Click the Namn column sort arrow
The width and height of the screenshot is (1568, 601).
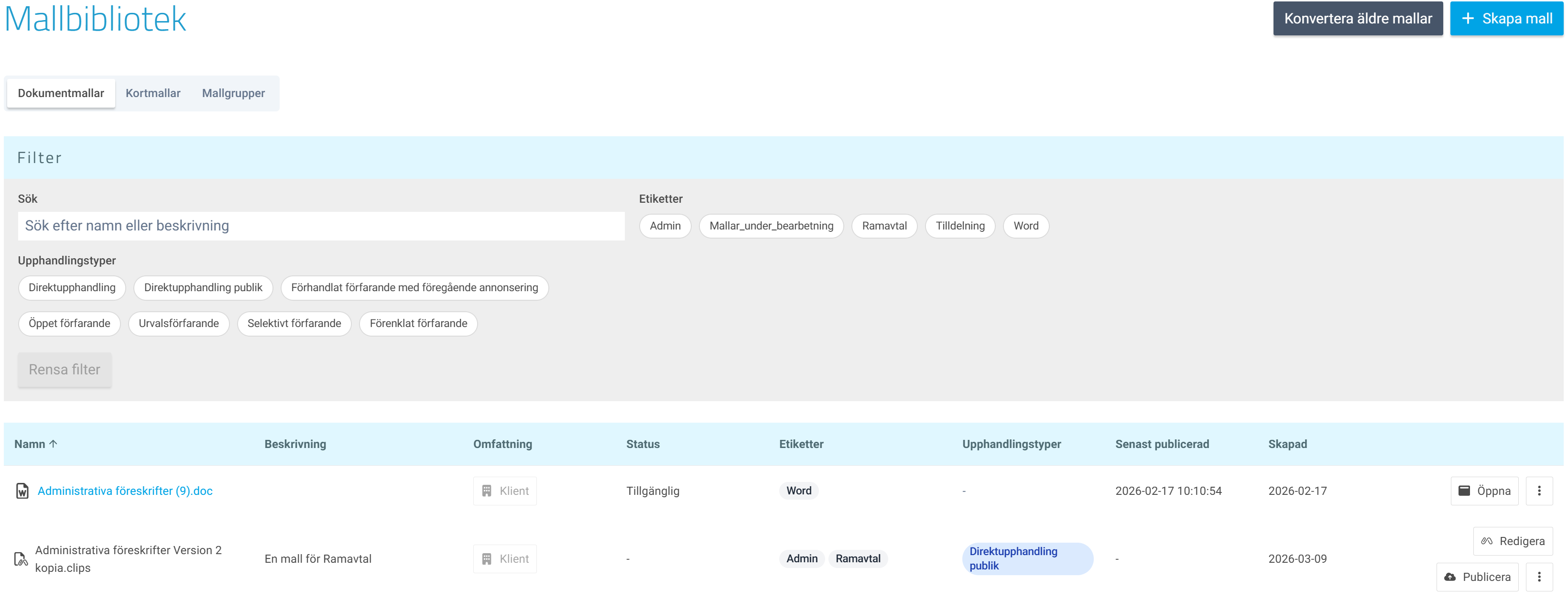(x=54, y=444)
